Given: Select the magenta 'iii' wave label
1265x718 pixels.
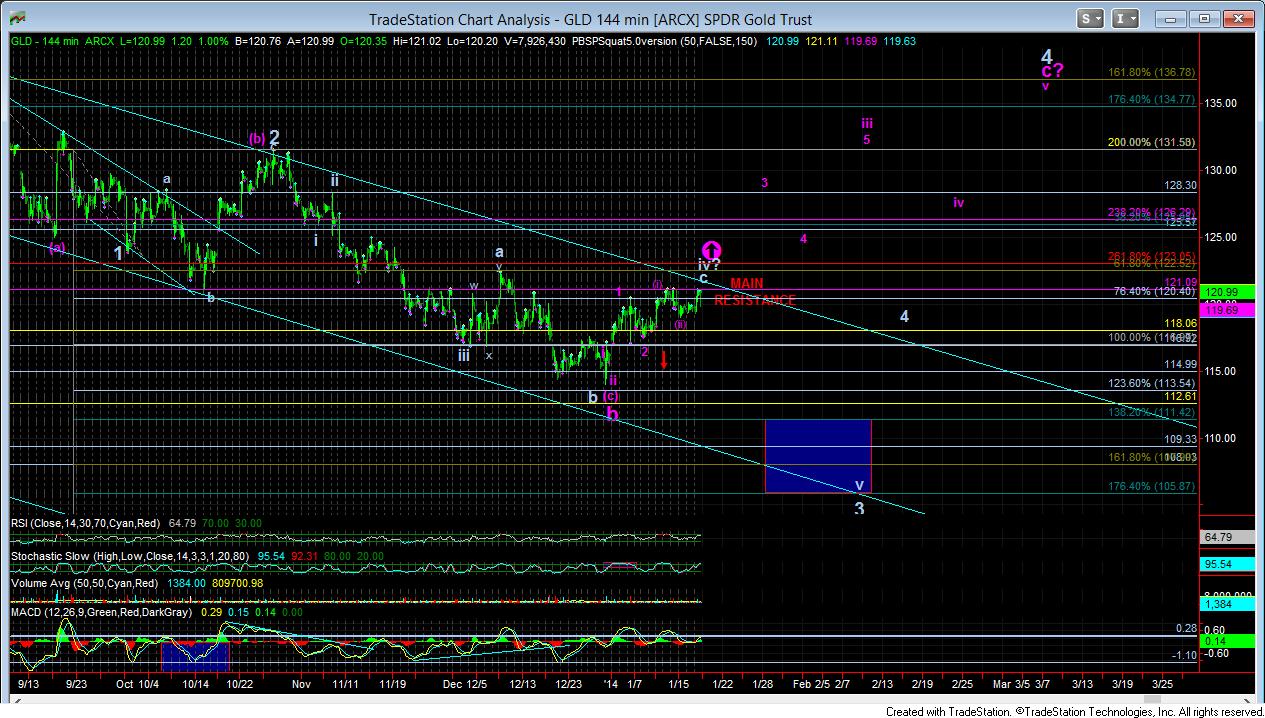Looking at the screenshot, I should 867,124.
